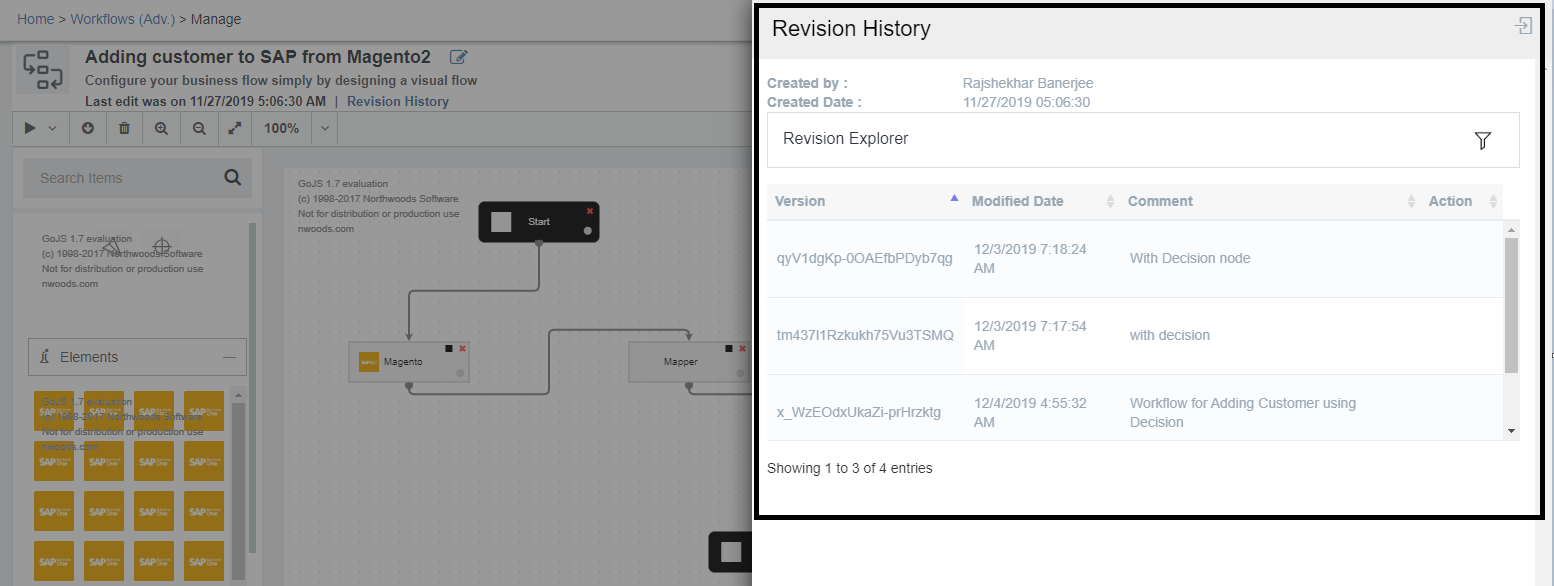Edit the workflow name with the pencil icon
The height and width of the screenshot is (586, 1554).
[x=458, y=57]
